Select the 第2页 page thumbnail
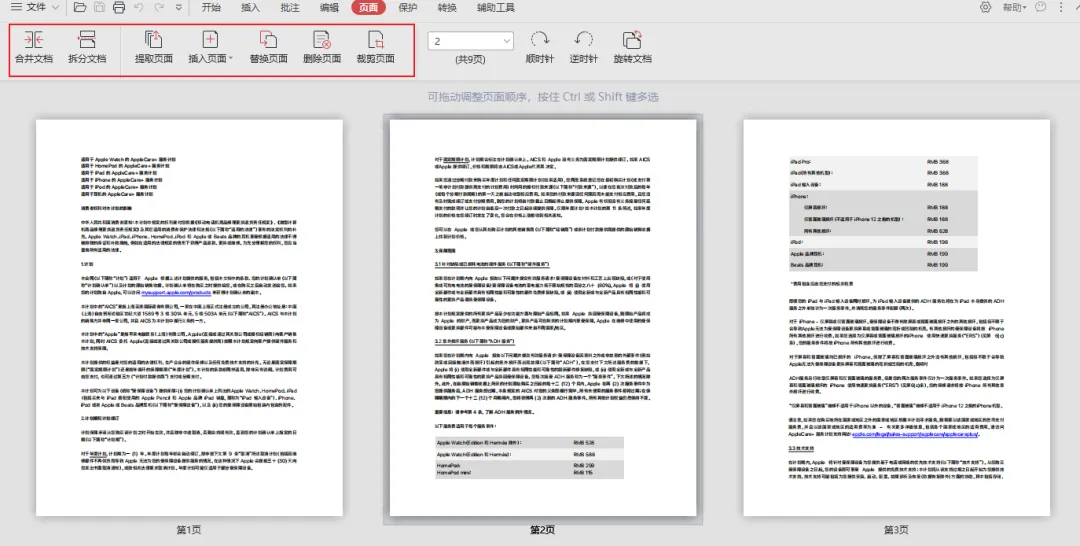1080x546 pixels. tap(543, 318)
